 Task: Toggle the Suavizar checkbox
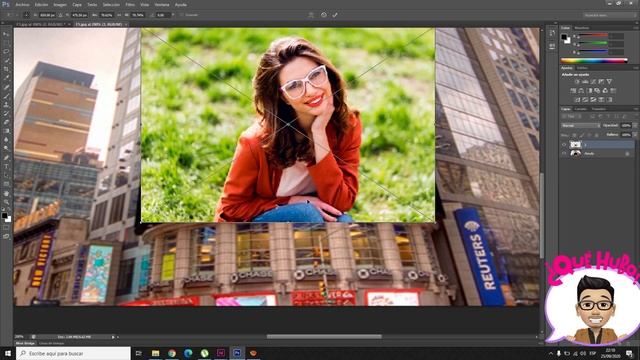(x=182, y=15)
